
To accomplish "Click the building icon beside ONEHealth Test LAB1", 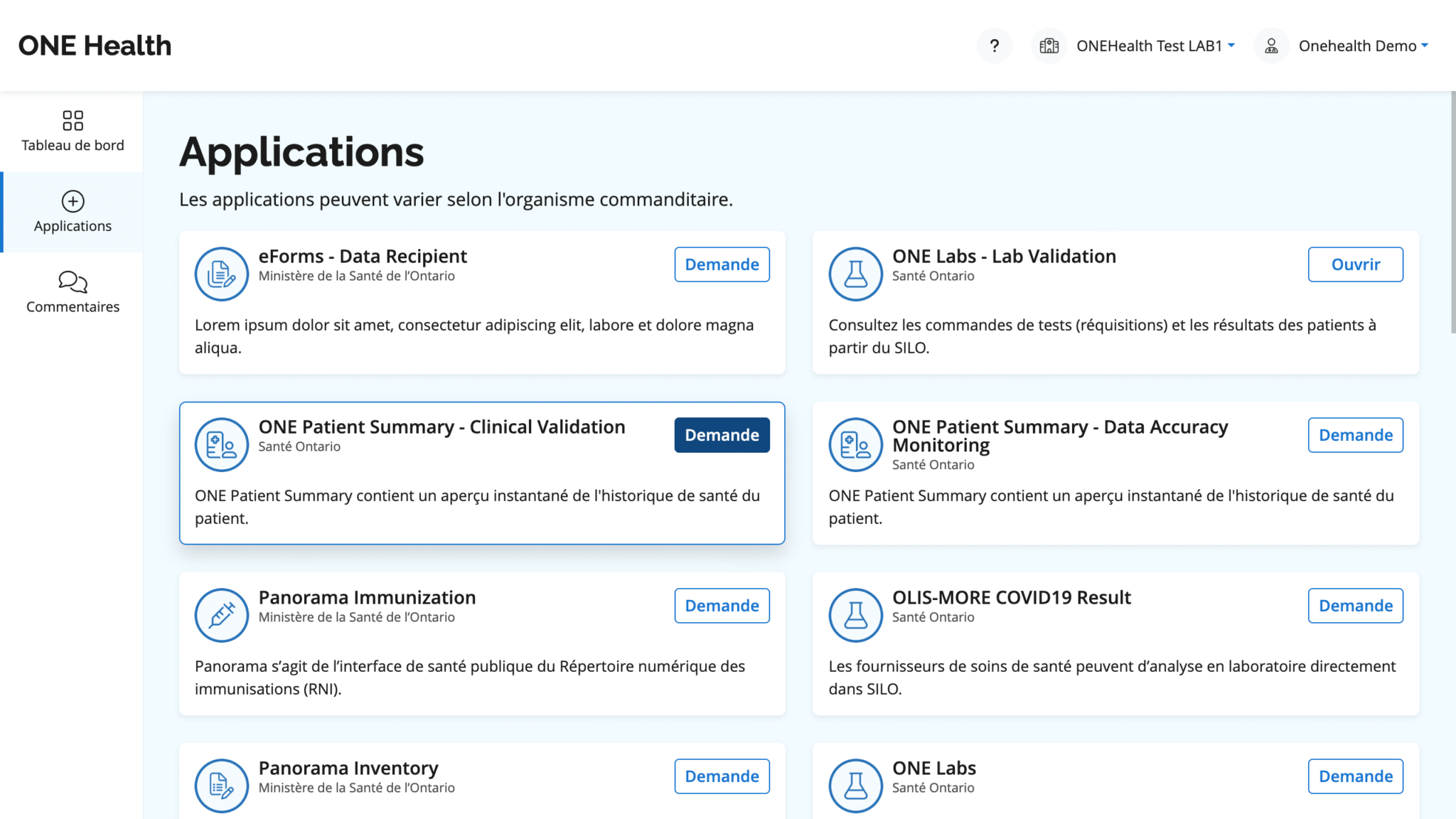I will pos(1049,45).
